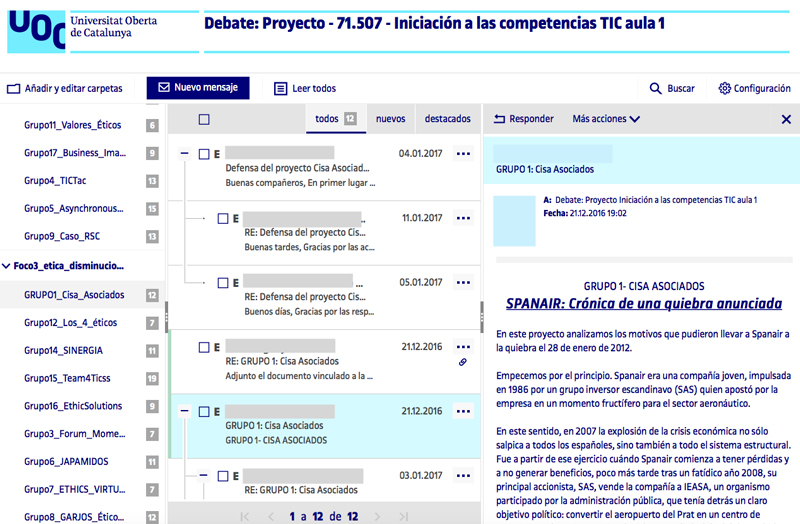Image resolution: width=800 pixels, height=524 pixels.
Task: Click the count badge 12 beside todos
Action: tap(350, 119)
